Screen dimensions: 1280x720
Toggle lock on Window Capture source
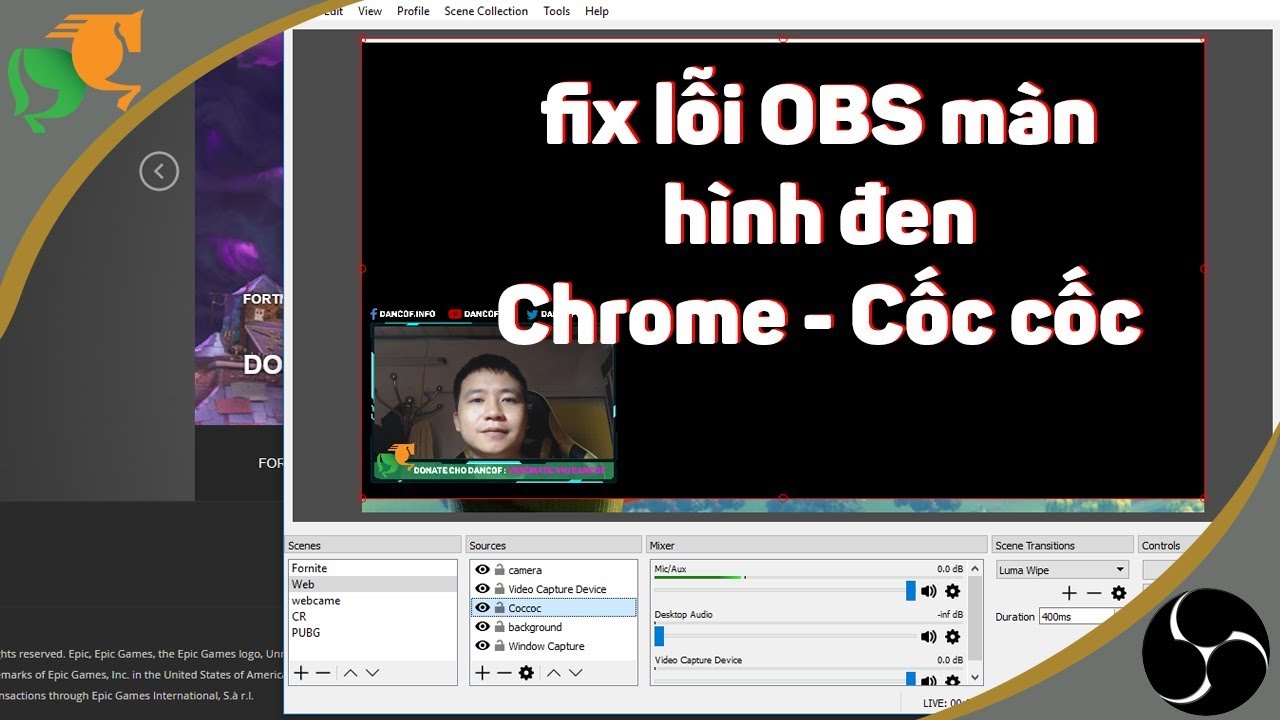click(x=499, y=646)
